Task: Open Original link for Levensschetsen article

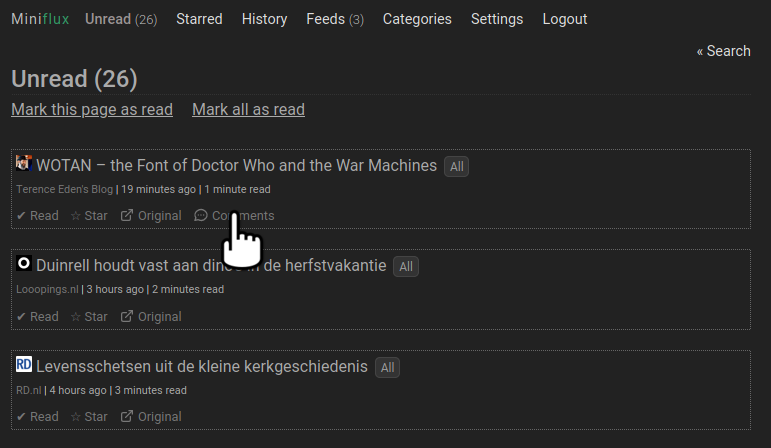Action: click(151, 417)
